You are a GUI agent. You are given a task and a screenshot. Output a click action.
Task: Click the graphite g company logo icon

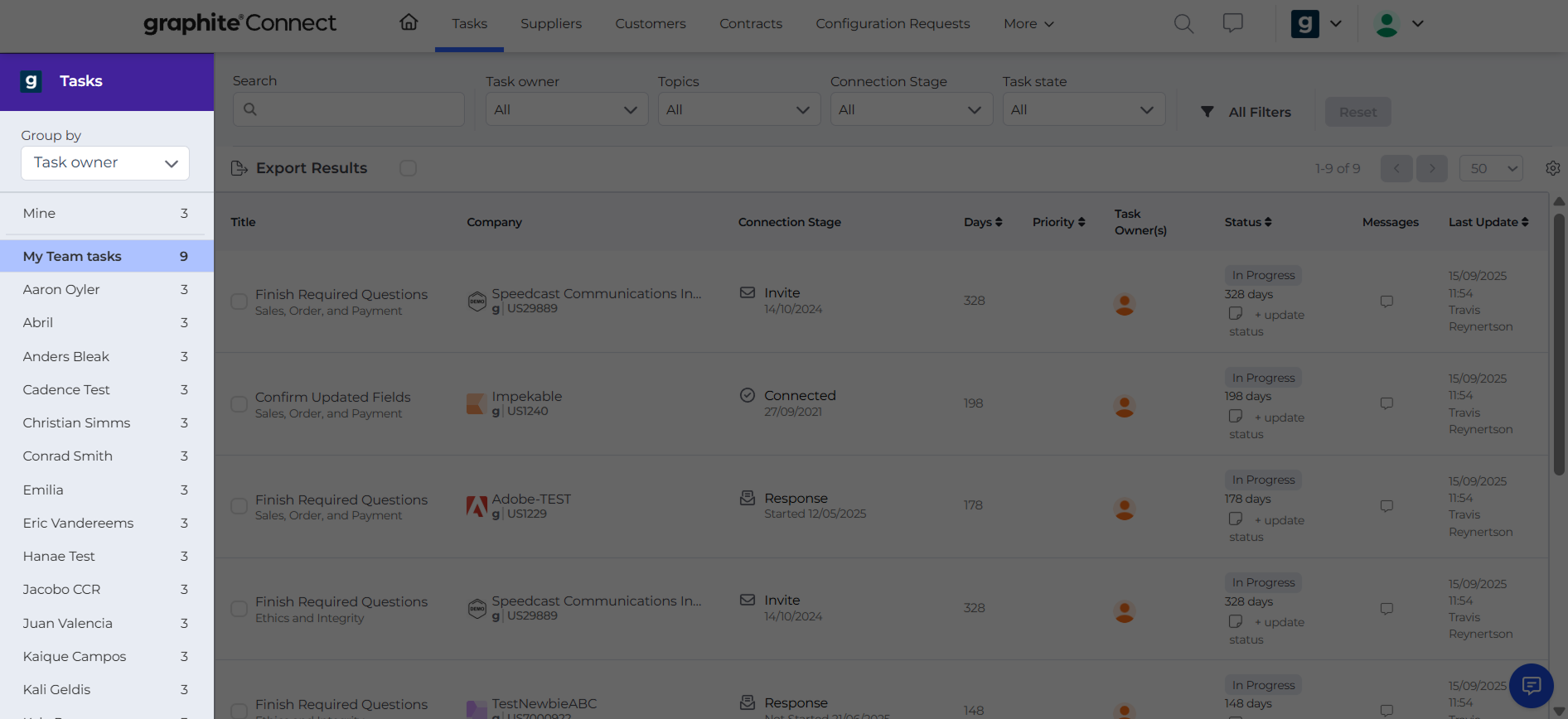1305,23
